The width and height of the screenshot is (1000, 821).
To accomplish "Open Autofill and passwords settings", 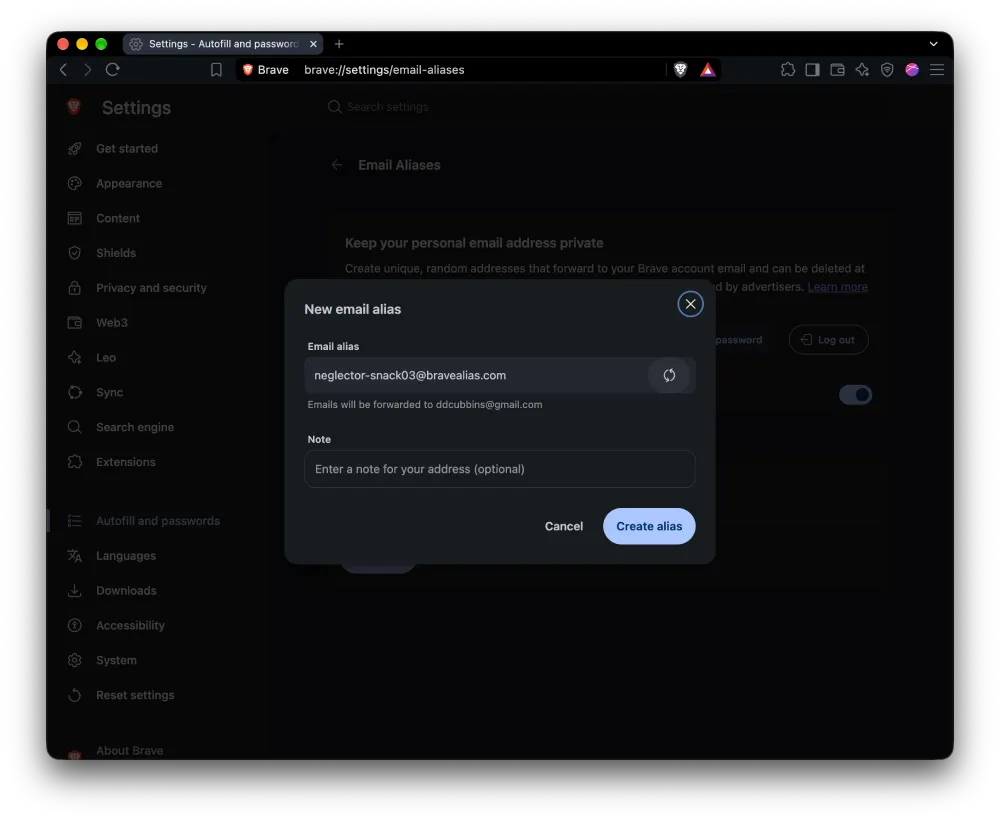I will point(158,521).
